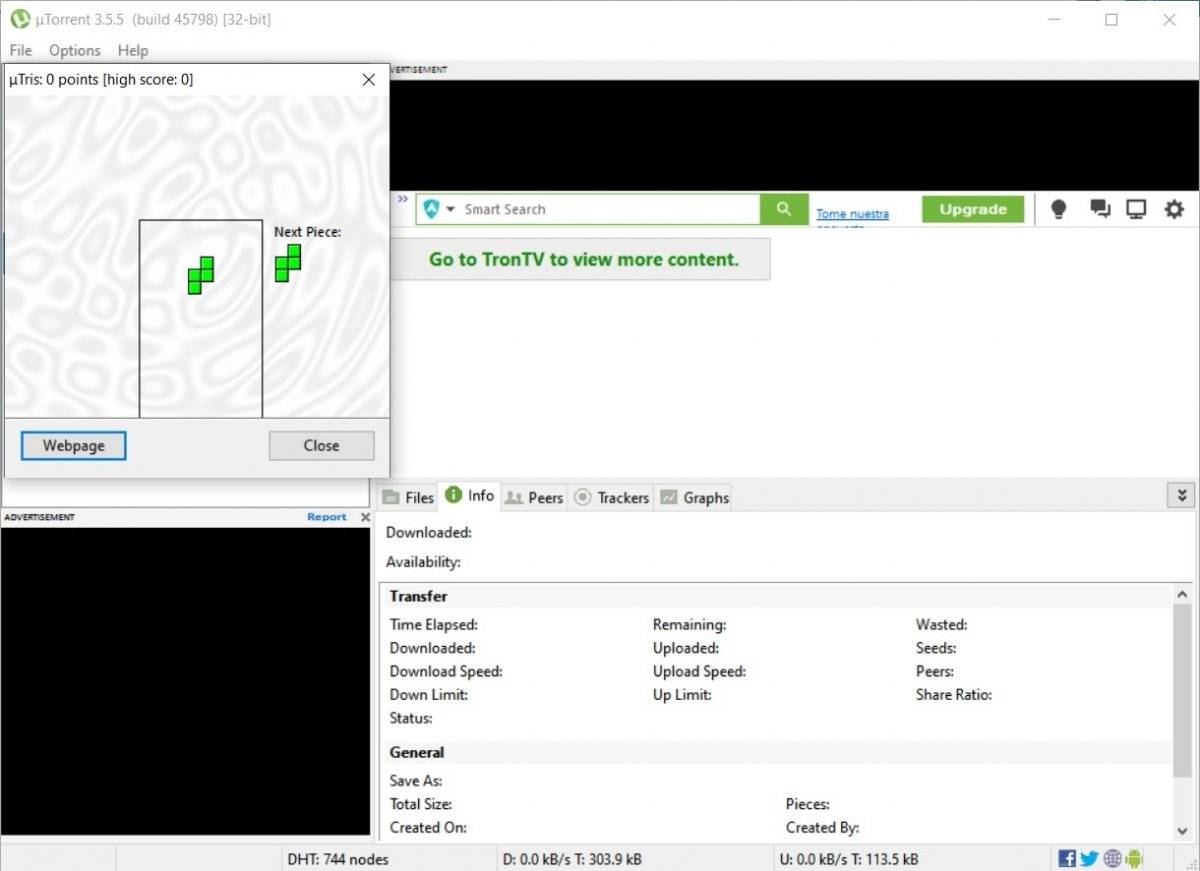Click the green search magnifier button
Viewport: 1200px width, 871px height.
tap(783, 209)
